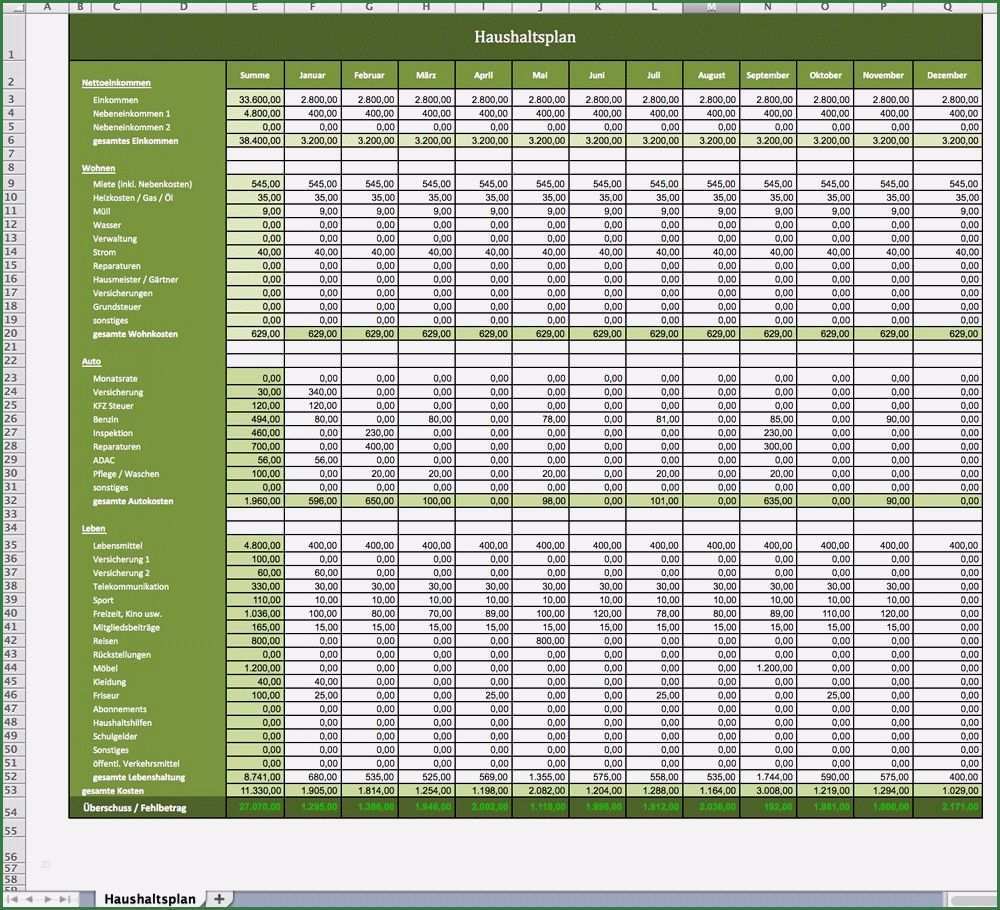Click the select-all corner box
1000x910 pixels.
11,7
